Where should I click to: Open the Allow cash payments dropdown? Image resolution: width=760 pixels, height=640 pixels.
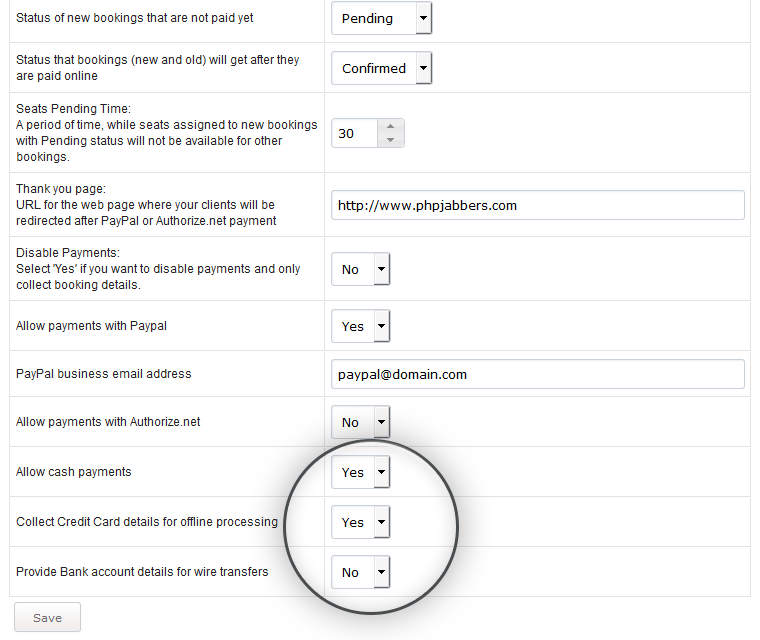point(361,472)
